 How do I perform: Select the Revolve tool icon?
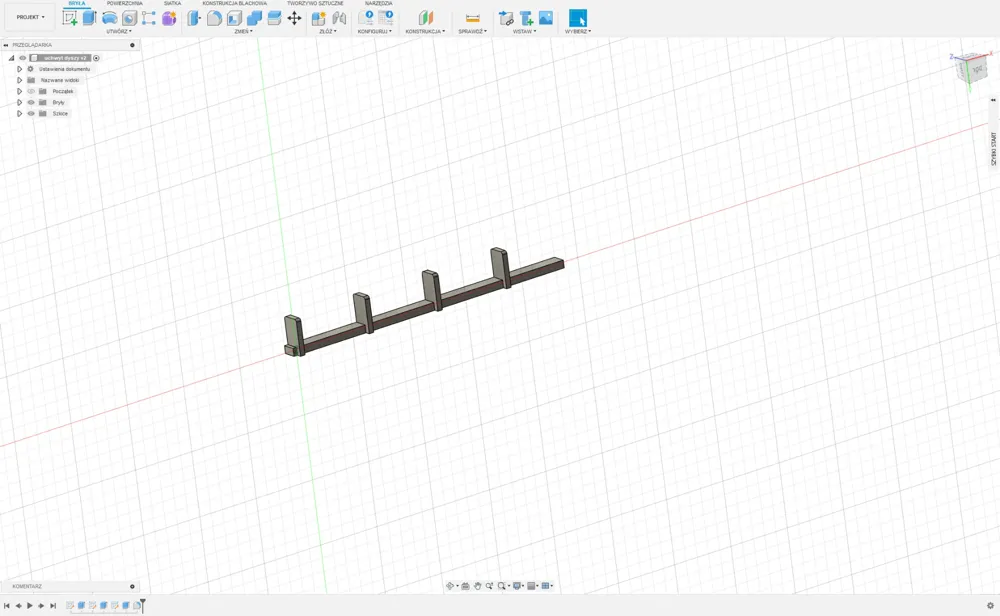[x=109, y=18]
